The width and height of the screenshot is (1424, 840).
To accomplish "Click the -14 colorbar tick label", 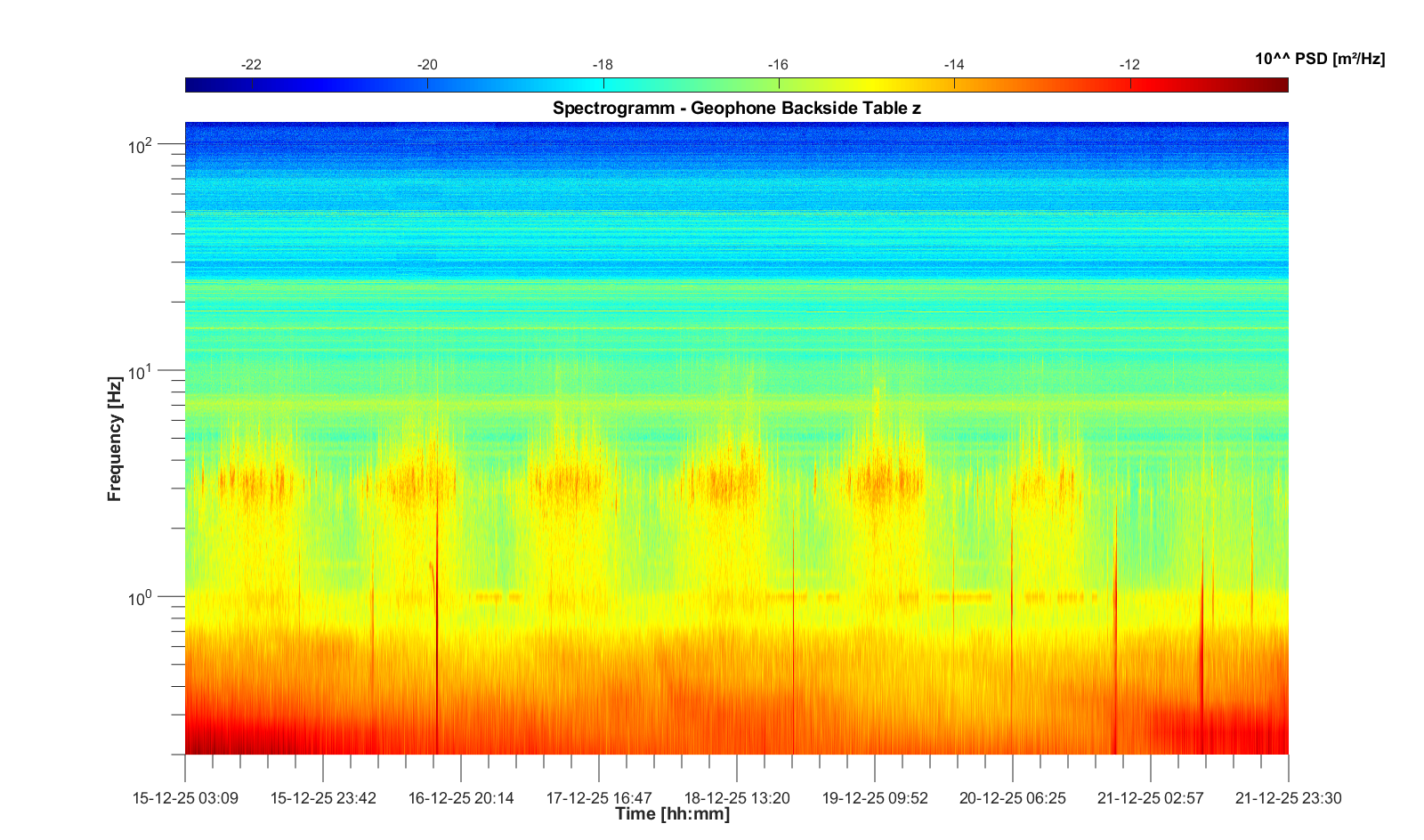I will (954, 65).
